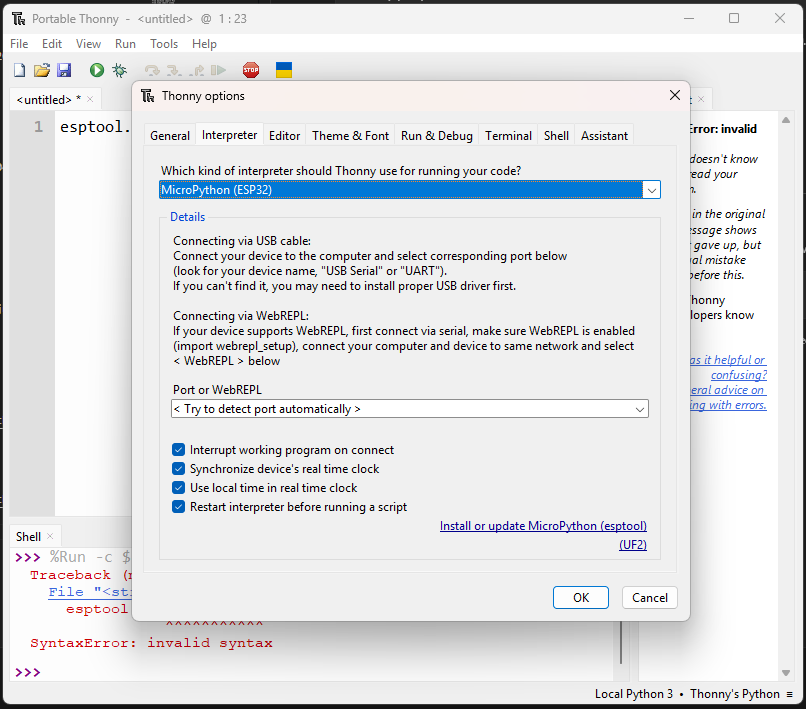The width and height of the screenshot is (806, 709).
Task: Toggle Synchronize device's real time clock
Action: (178, 469)
